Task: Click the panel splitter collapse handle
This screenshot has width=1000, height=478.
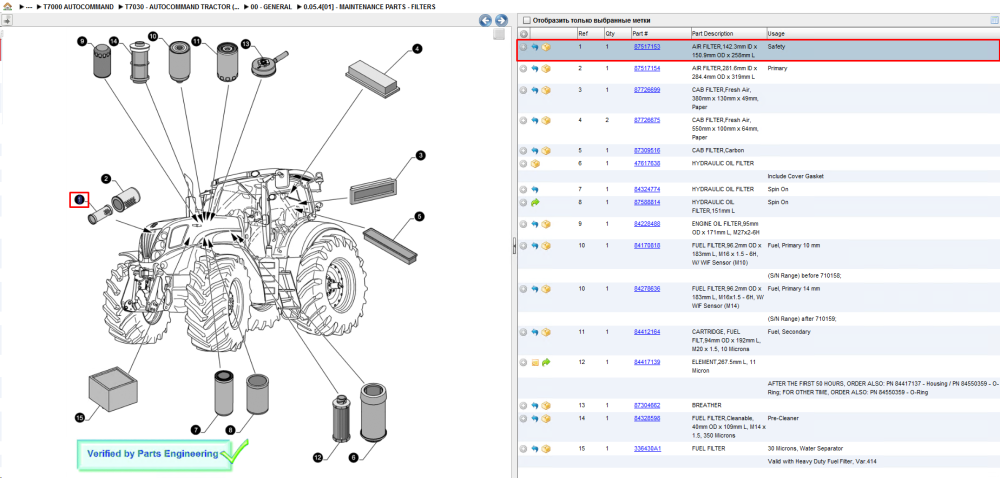Action: pyautogui.click(x=513, y=247)
